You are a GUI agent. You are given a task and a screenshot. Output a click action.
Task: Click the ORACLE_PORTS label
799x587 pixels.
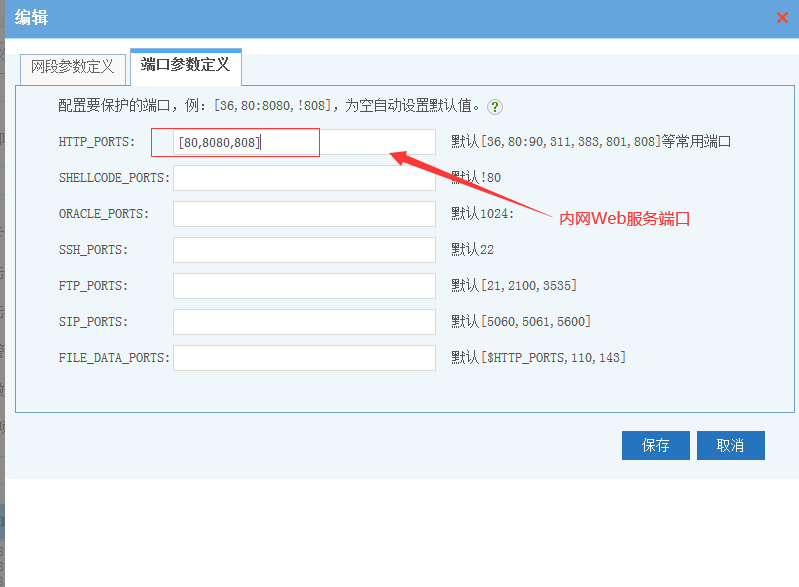tap(103, 214)
